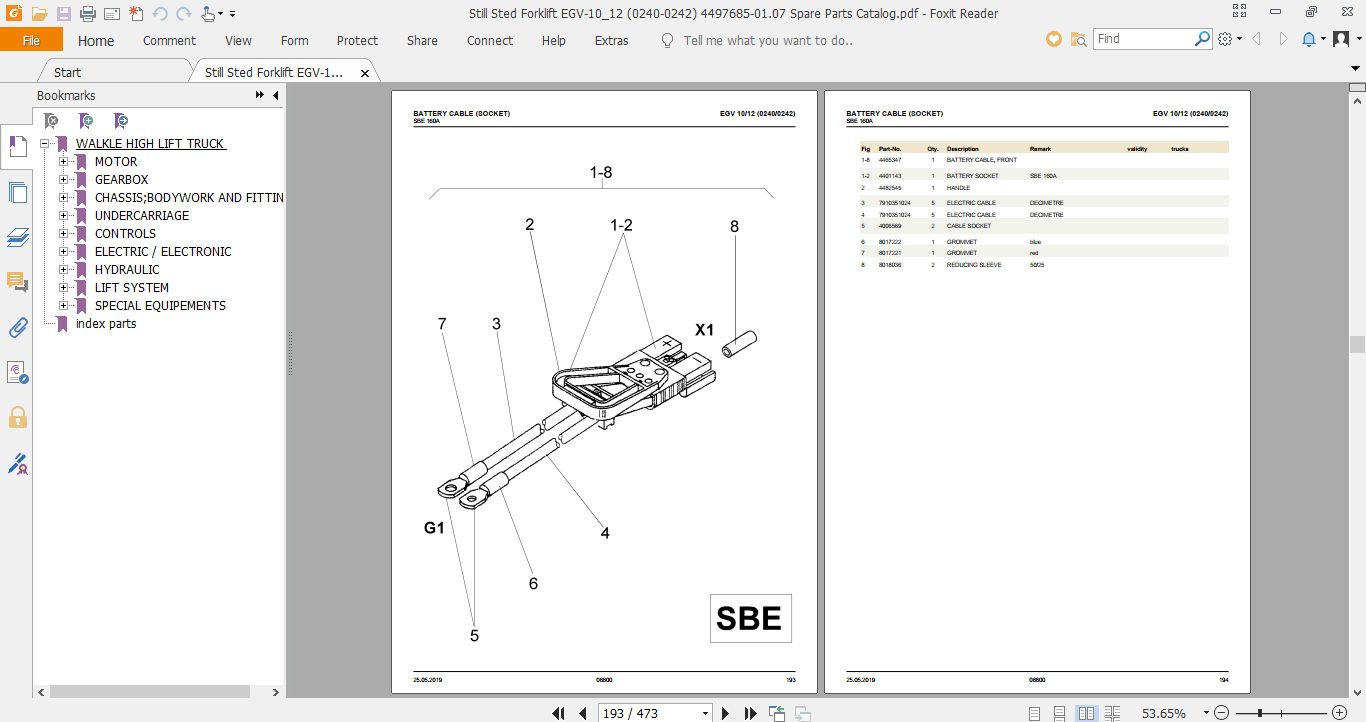Expand the HYDRAULIC bookmark node
Screen dimensions: 1366x722
click(x=64, y=270)
